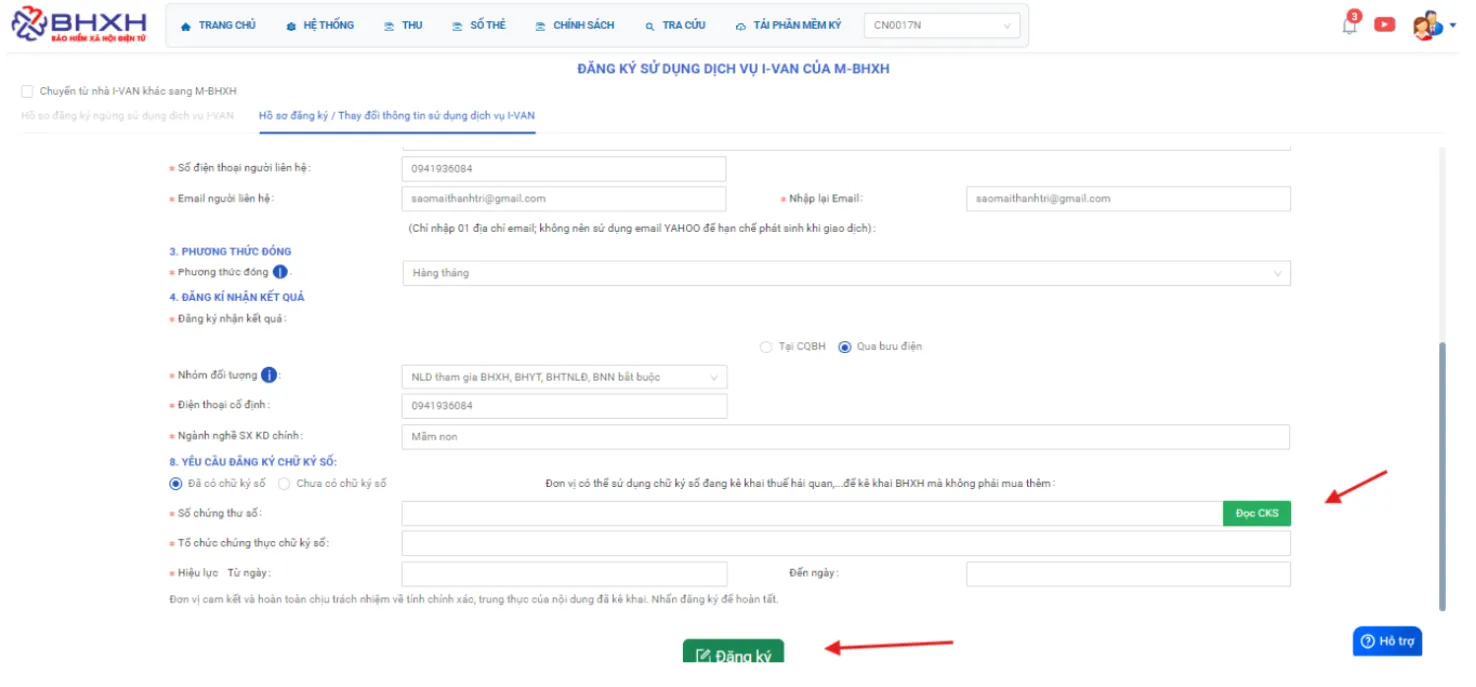Select Đã có chữ ký số radio
Screen dimensions: 1476x687
[176, 483]
